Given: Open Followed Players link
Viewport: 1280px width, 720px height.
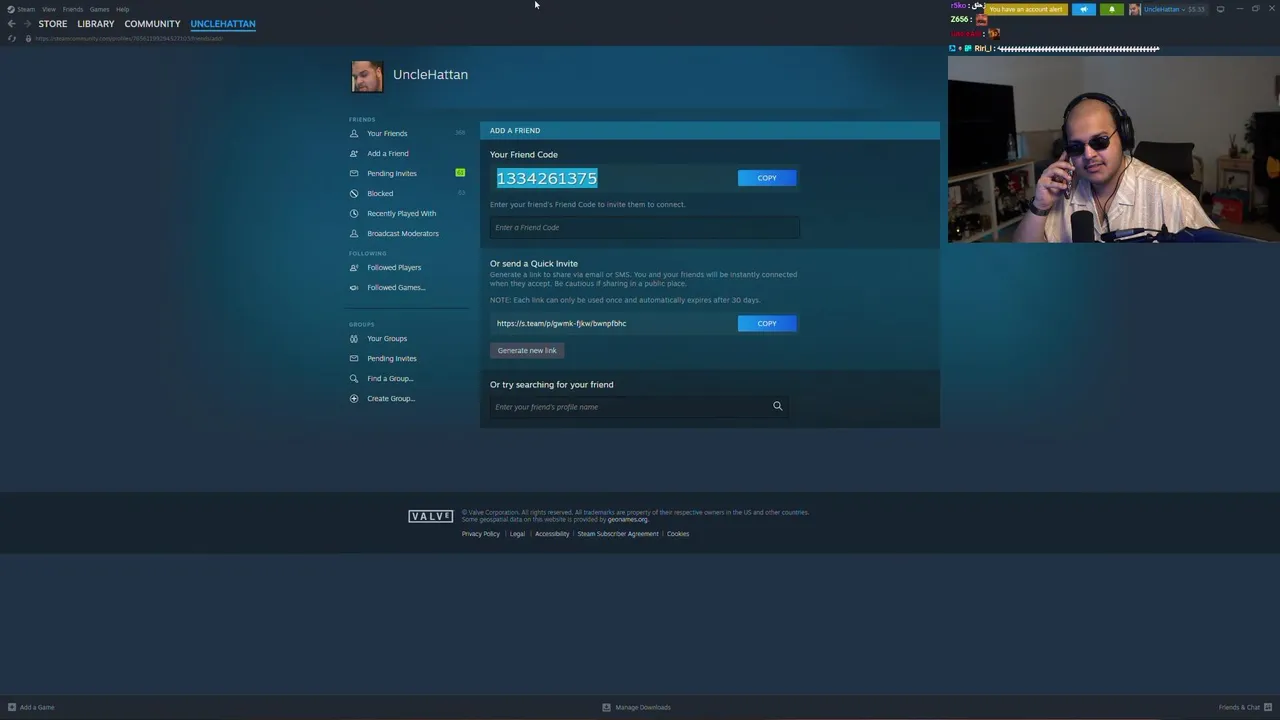Looking at the screenshot, I should click(x=394, y=267).
